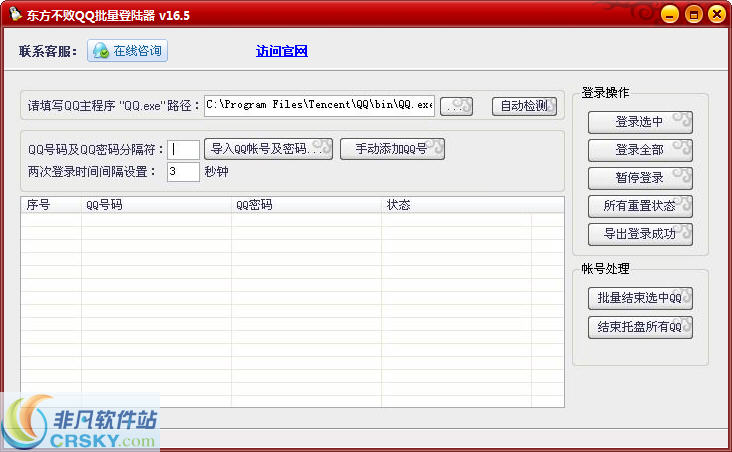Click the penguin icon in title bar
The image size is (732, 452).
point(15,14)
